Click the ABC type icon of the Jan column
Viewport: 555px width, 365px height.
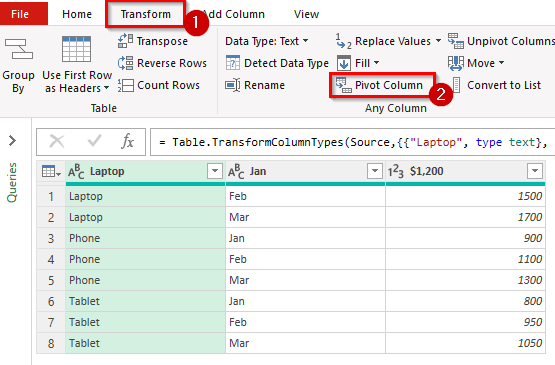coord(236,171)
